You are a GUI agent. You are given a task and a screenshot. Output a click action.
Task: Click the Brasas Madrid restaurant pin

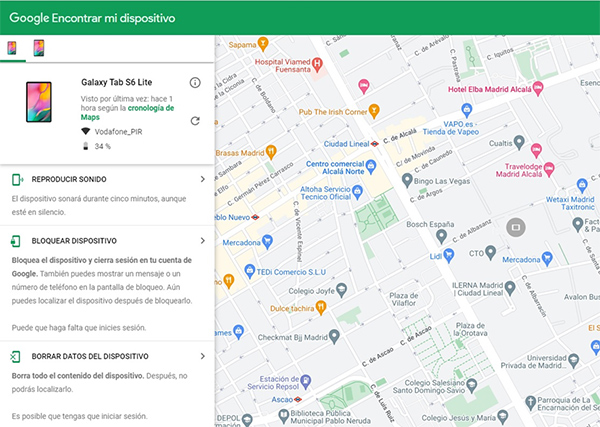coord(271,152)
